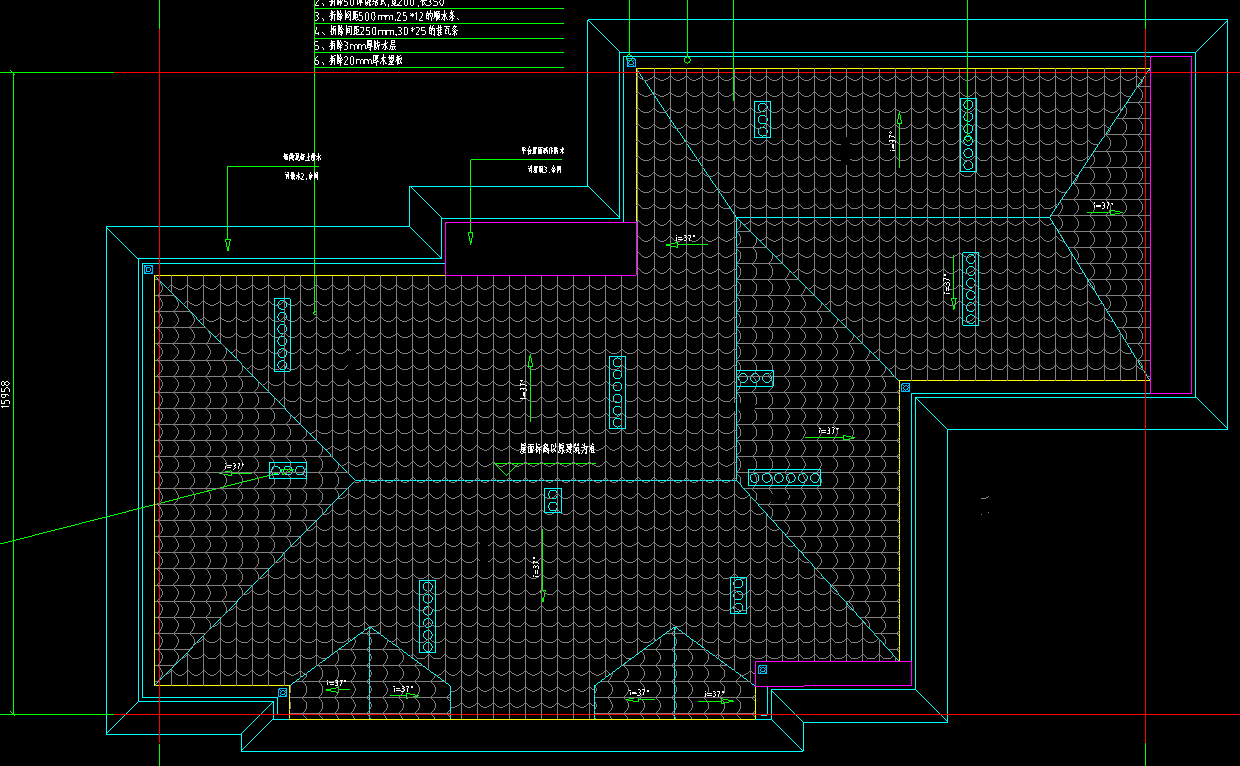The image size is (1240, 766).
Task: Click the arrowhead of the leftmost green leader line
Action: (228, 245)
